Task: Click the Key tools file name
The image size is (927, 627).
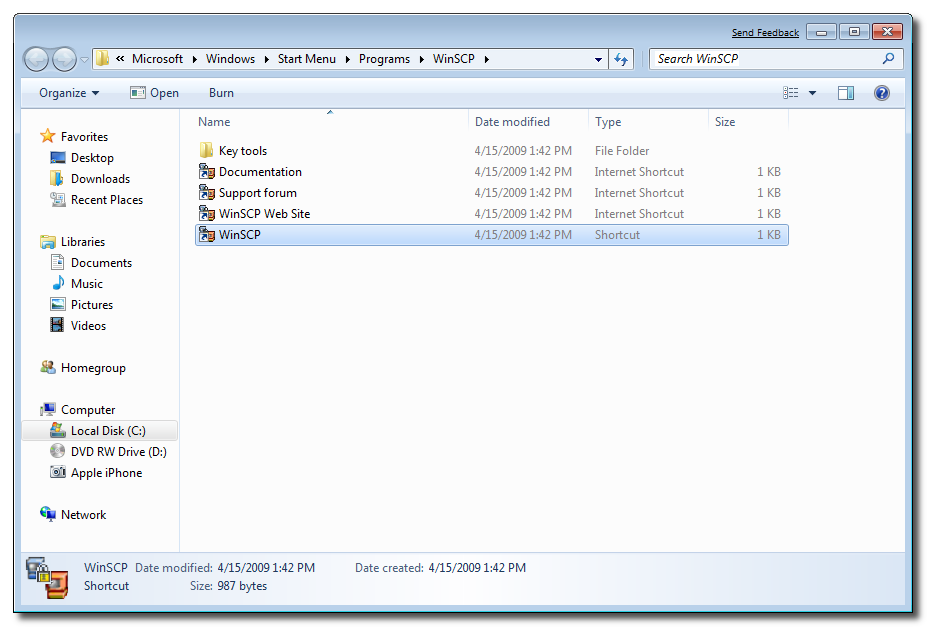Action: click(x=243, y=151)
